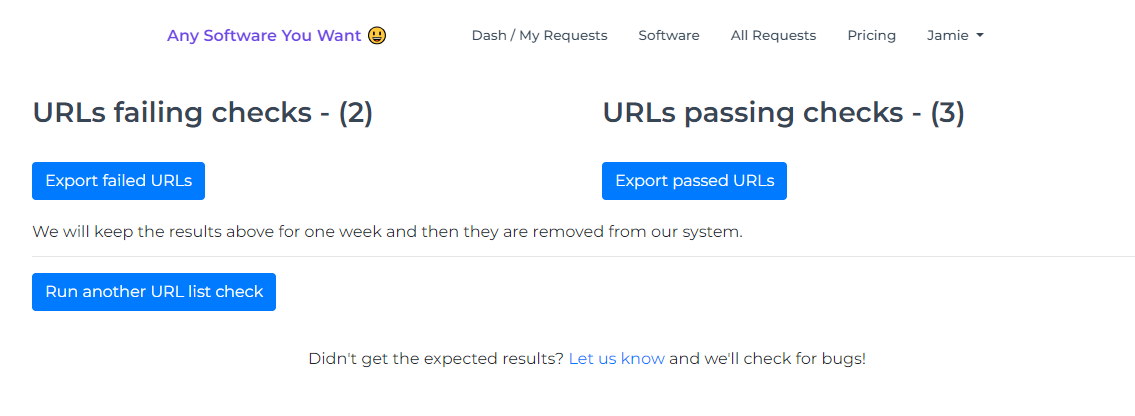Open the Pricing page
This screenshot has width=1135, height=416.
click(872, 35)
